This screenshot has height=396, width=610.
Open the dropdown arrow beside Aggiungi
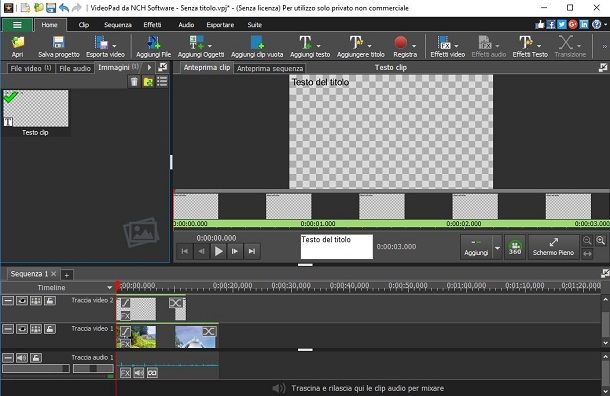[497, 247]
